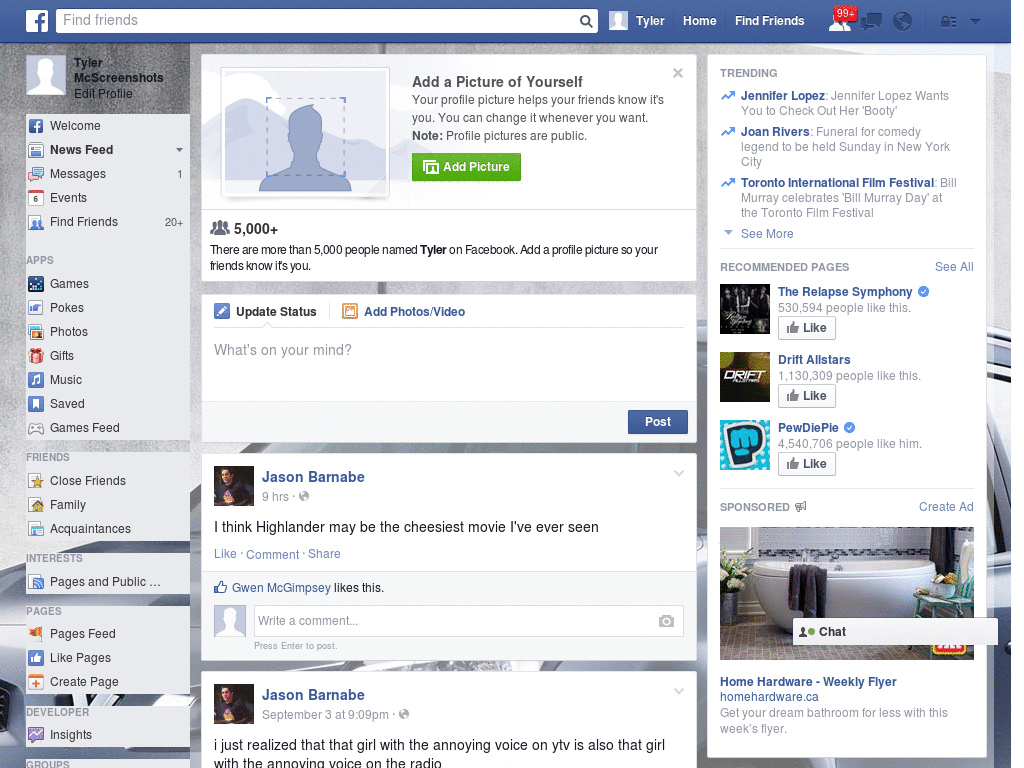The image size is (1024, 768).
Task: Open Gwen McGimpsey profile link
Action: pyautogui.click(x=281, y=588)
